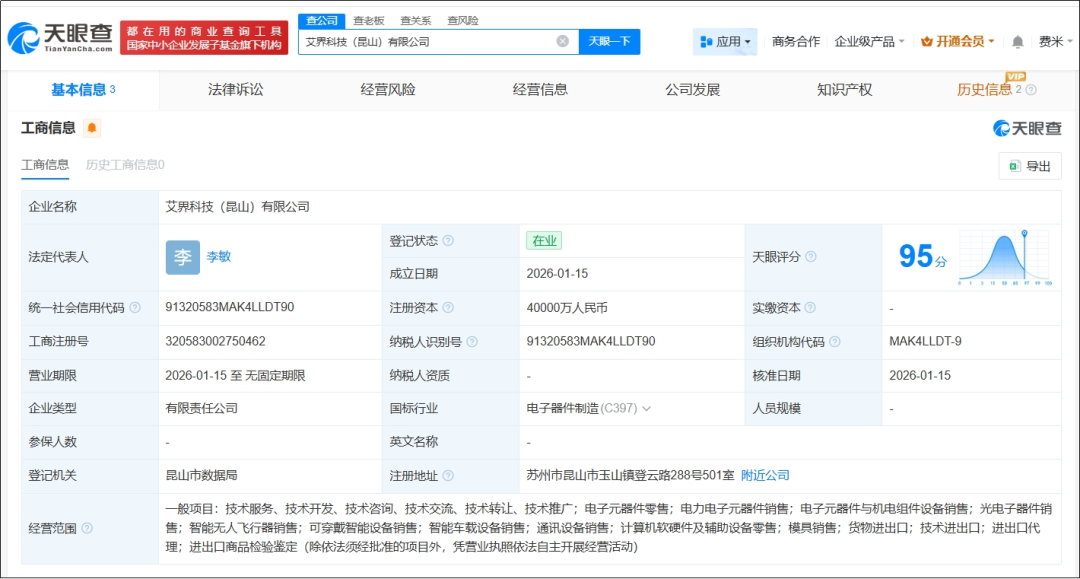Click help icon next to 组织机构代码

point(834,342)
